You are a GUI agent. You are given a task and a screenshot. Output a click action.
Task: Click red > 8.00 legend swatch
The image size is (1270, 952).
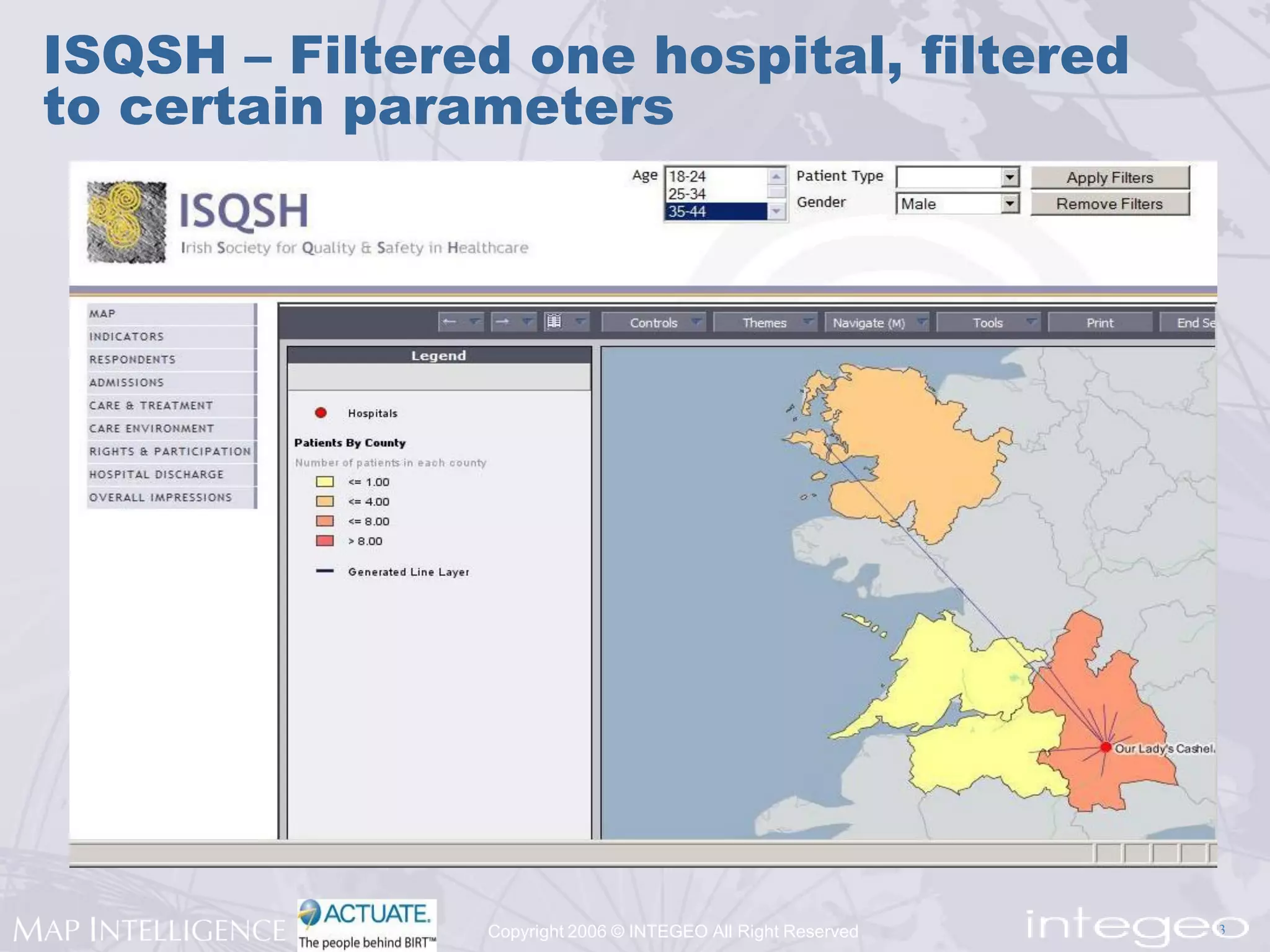pos(325,541)
